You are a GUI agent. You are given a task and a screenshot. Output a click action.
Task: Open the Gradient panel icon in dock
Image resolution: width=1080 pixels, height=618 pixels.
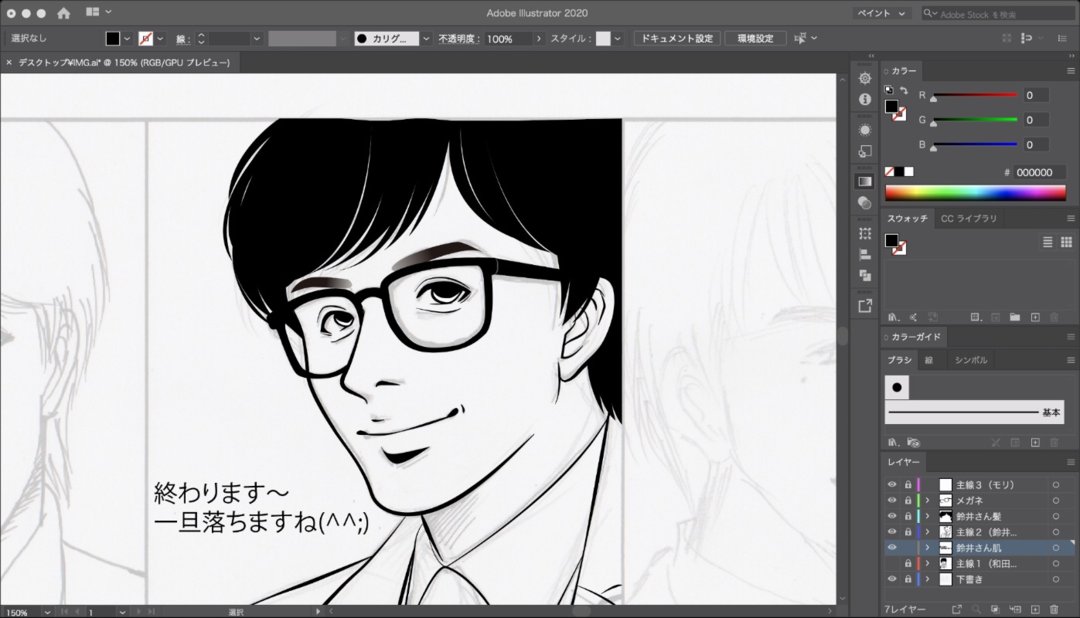coord(865,181)
